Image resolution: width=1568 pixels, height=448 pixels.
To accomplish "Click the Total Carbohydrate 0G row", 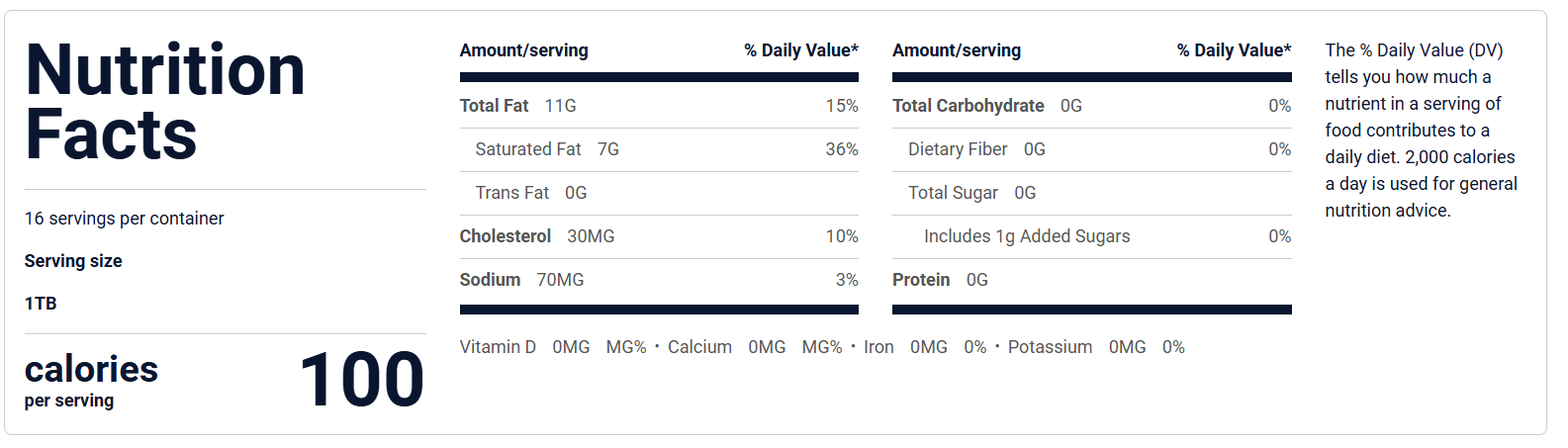I will click(x=987, y=106).
